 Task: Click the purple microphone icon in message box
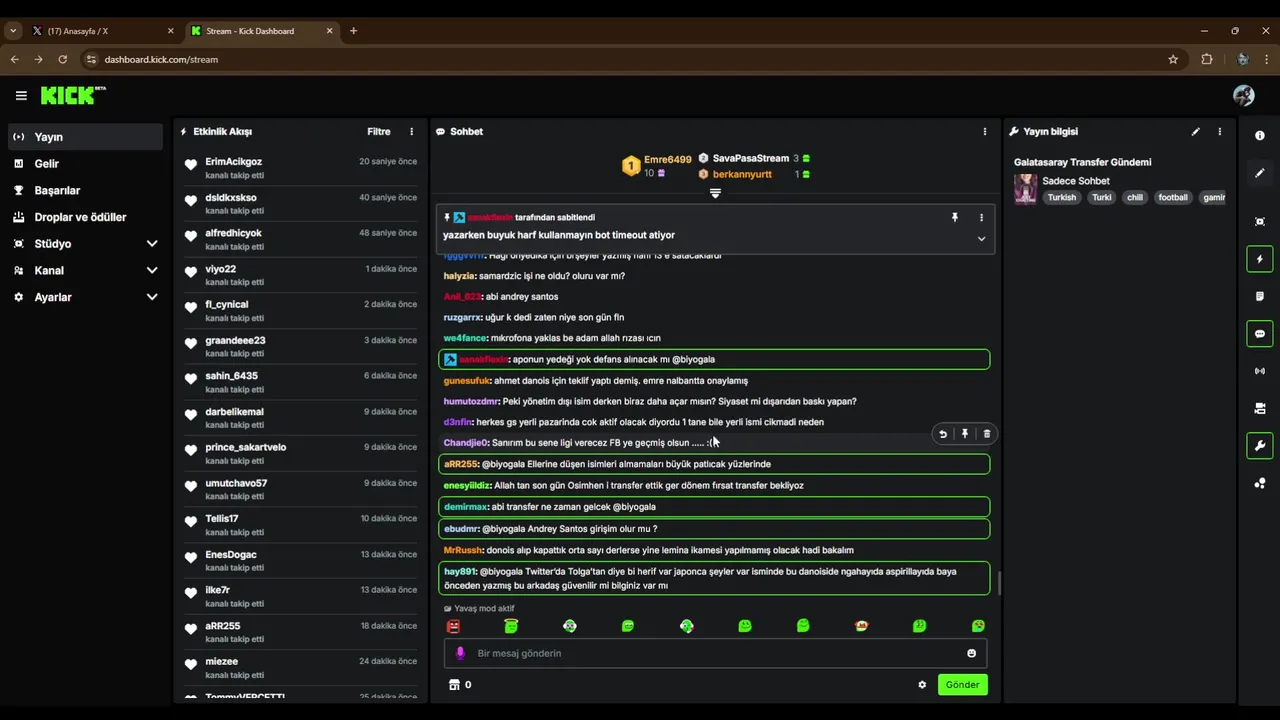pos(460,653)
